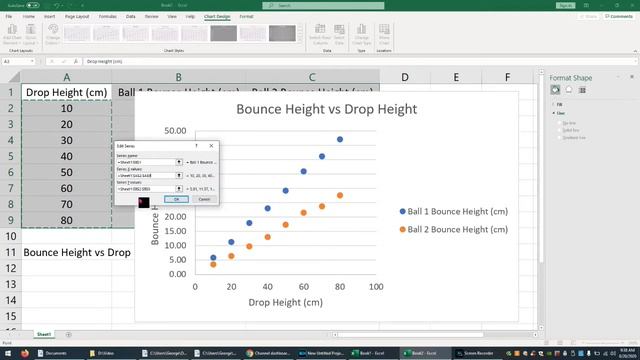Click the Comments button icon
This screenshot has width=640, height=360.
(607, 16)
